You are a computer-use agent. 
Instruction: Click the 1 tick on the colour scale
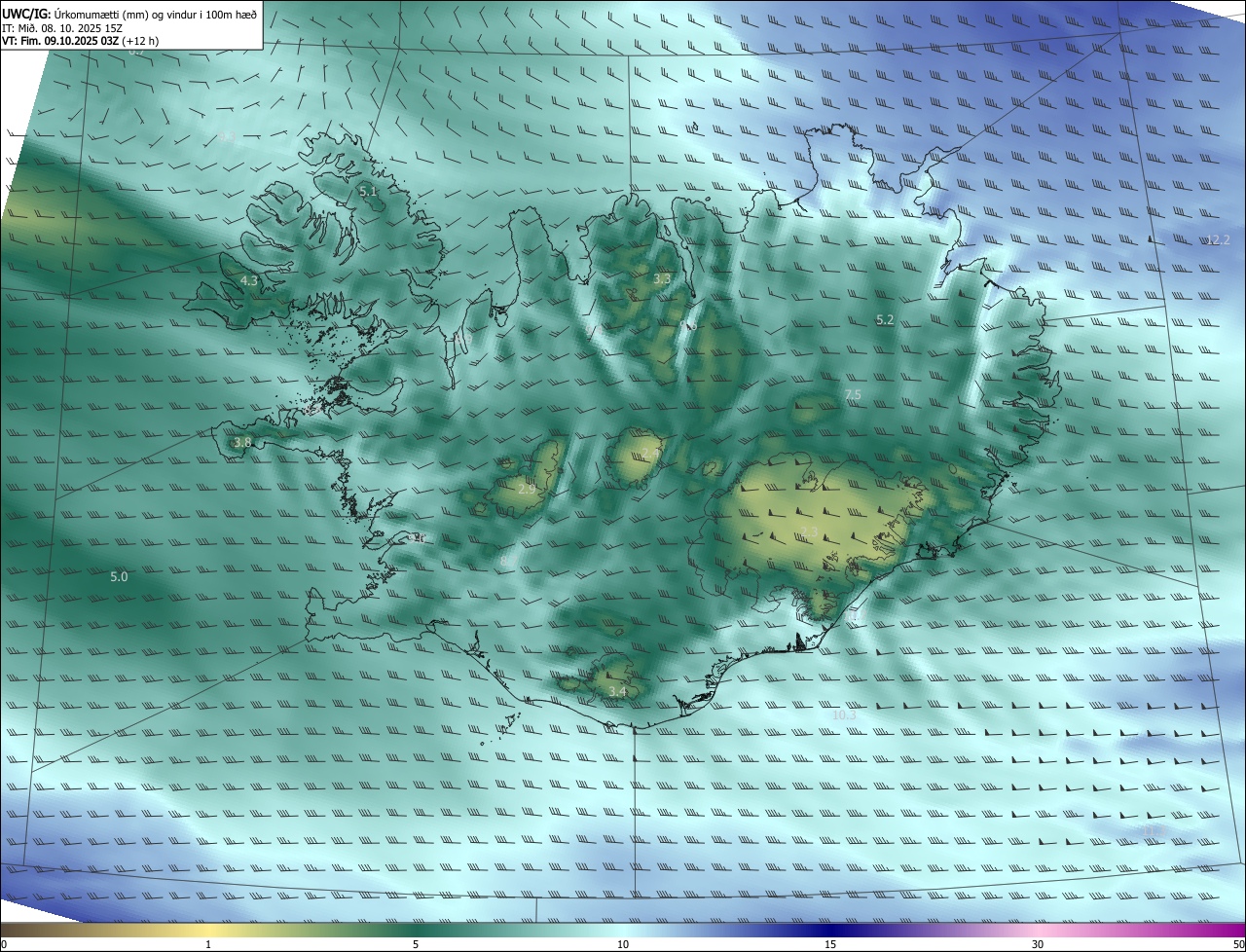pos(208,944)
